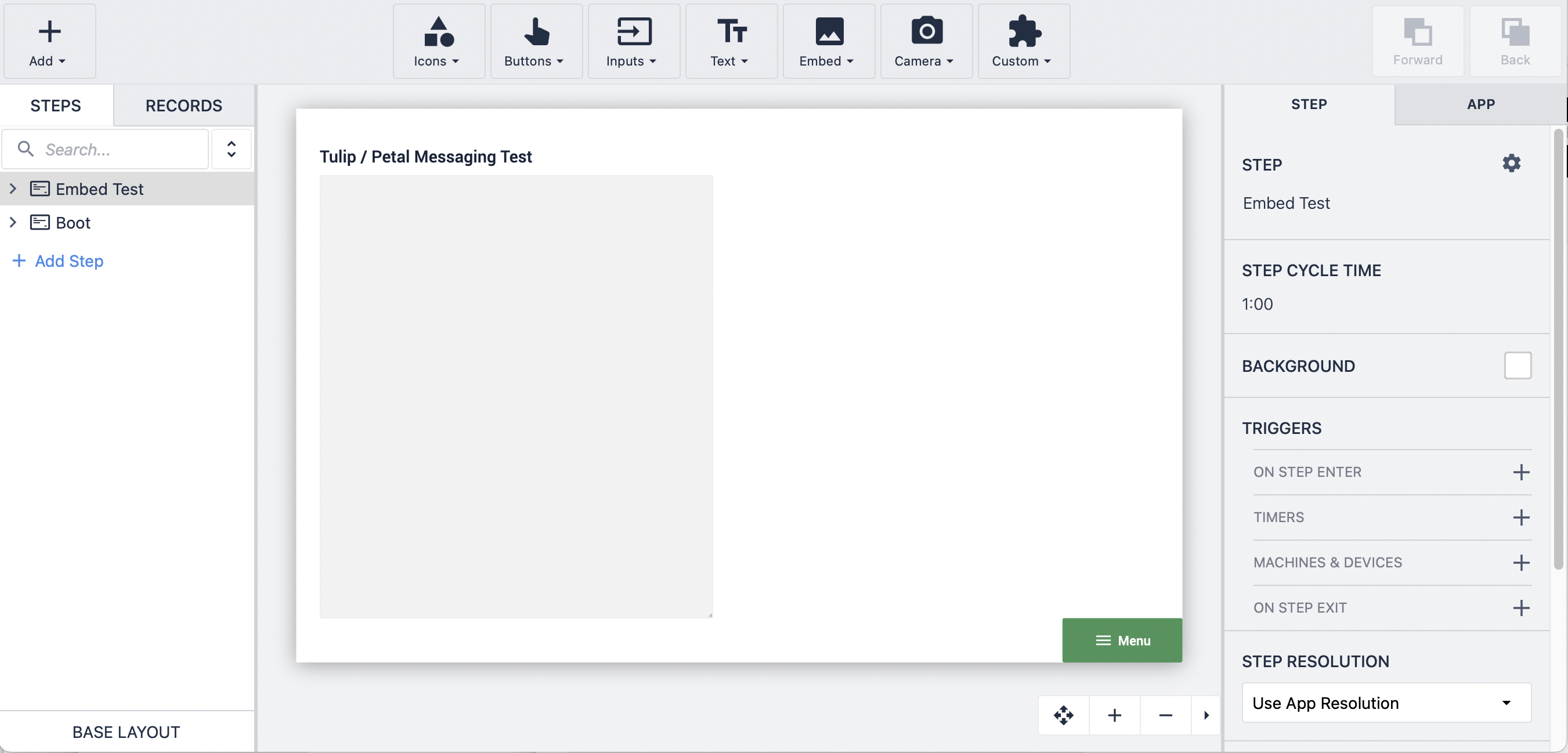Open the Buttons widget dropdown
The image size is (1568, 753).
coord(536,41)
